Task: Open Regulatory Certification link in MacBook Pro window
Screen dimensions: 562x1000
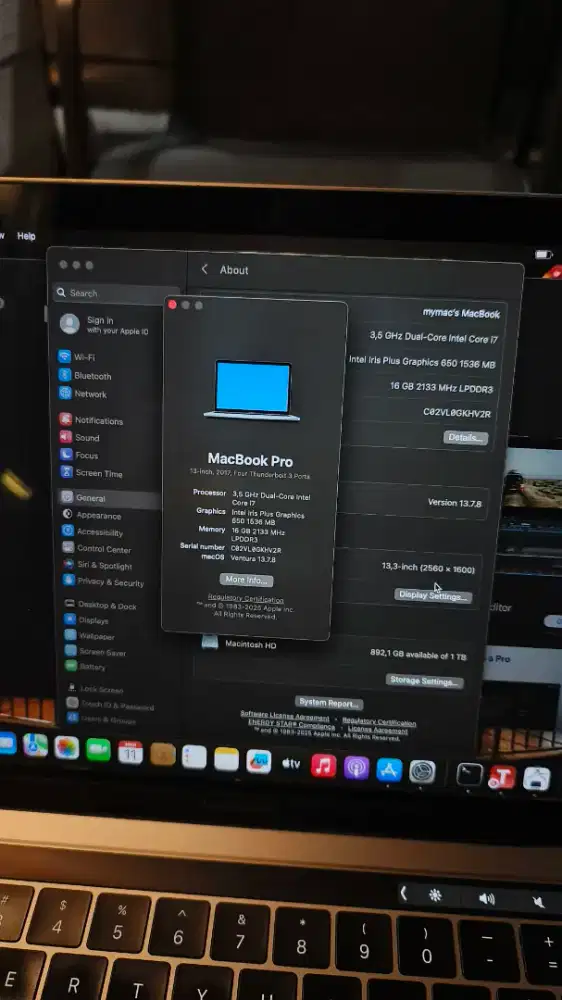Action: click(246, 599)
